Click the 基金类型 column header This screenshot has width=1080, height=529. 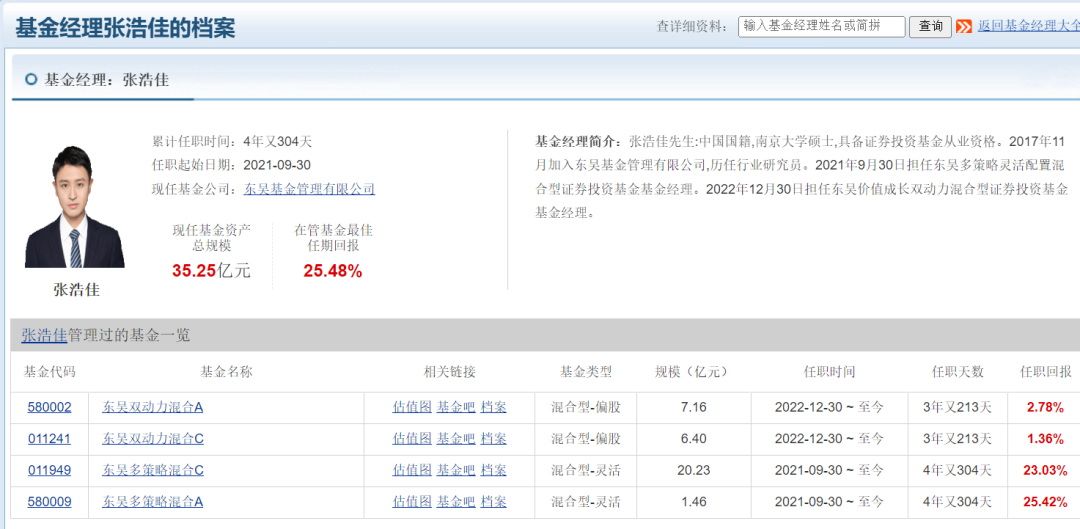[x=585, y=372]
